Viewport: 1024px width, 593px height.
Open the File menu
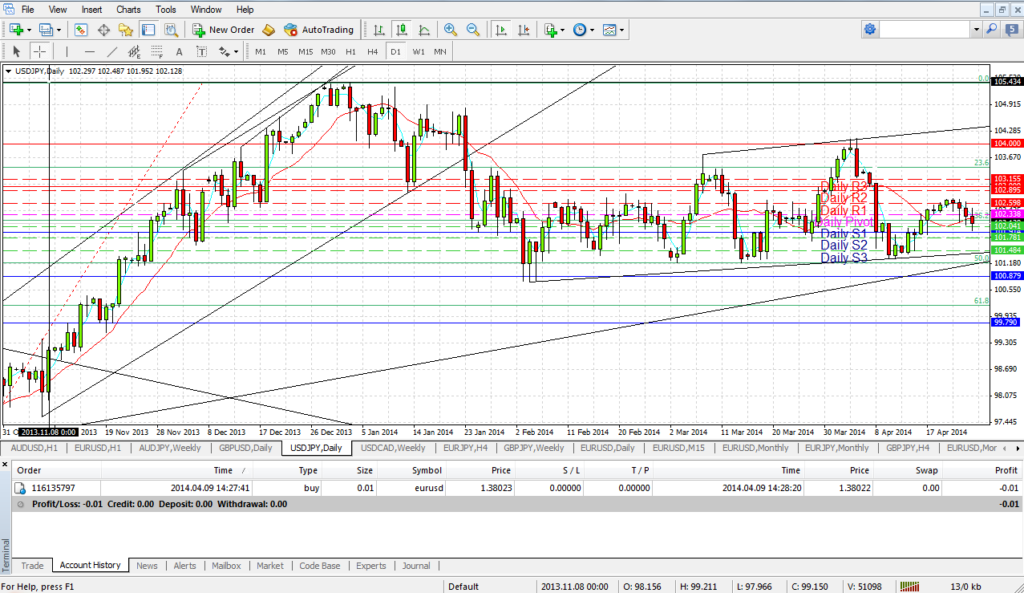(x=28, y=9)
